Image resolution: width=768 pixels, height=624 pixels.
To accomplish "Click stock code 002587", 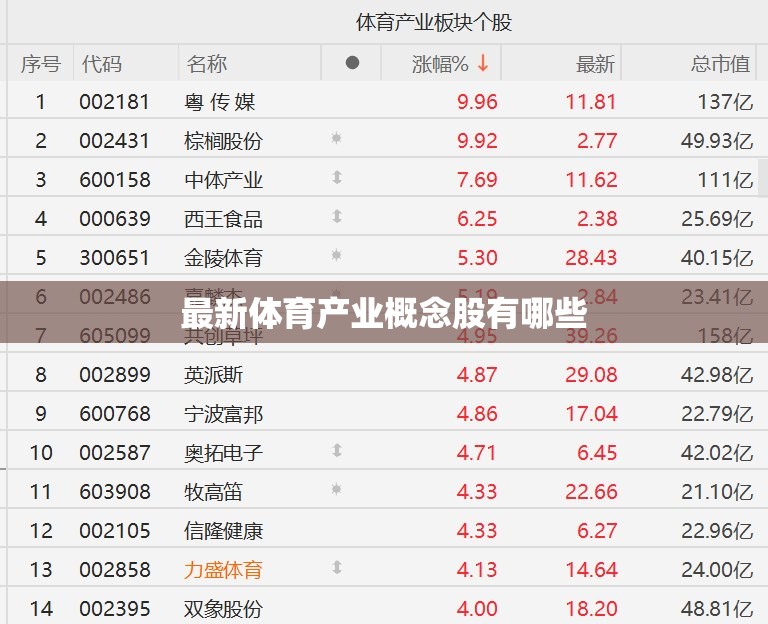I will coord(115,453).
